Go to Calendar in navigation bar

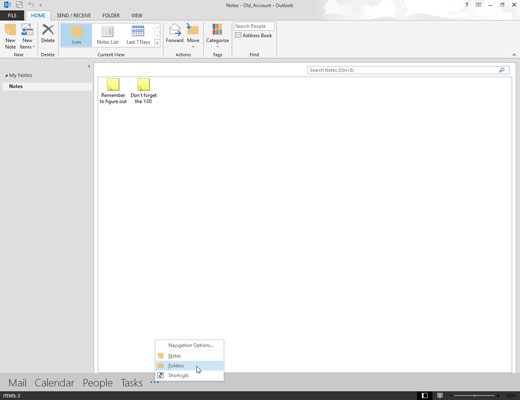54,383
